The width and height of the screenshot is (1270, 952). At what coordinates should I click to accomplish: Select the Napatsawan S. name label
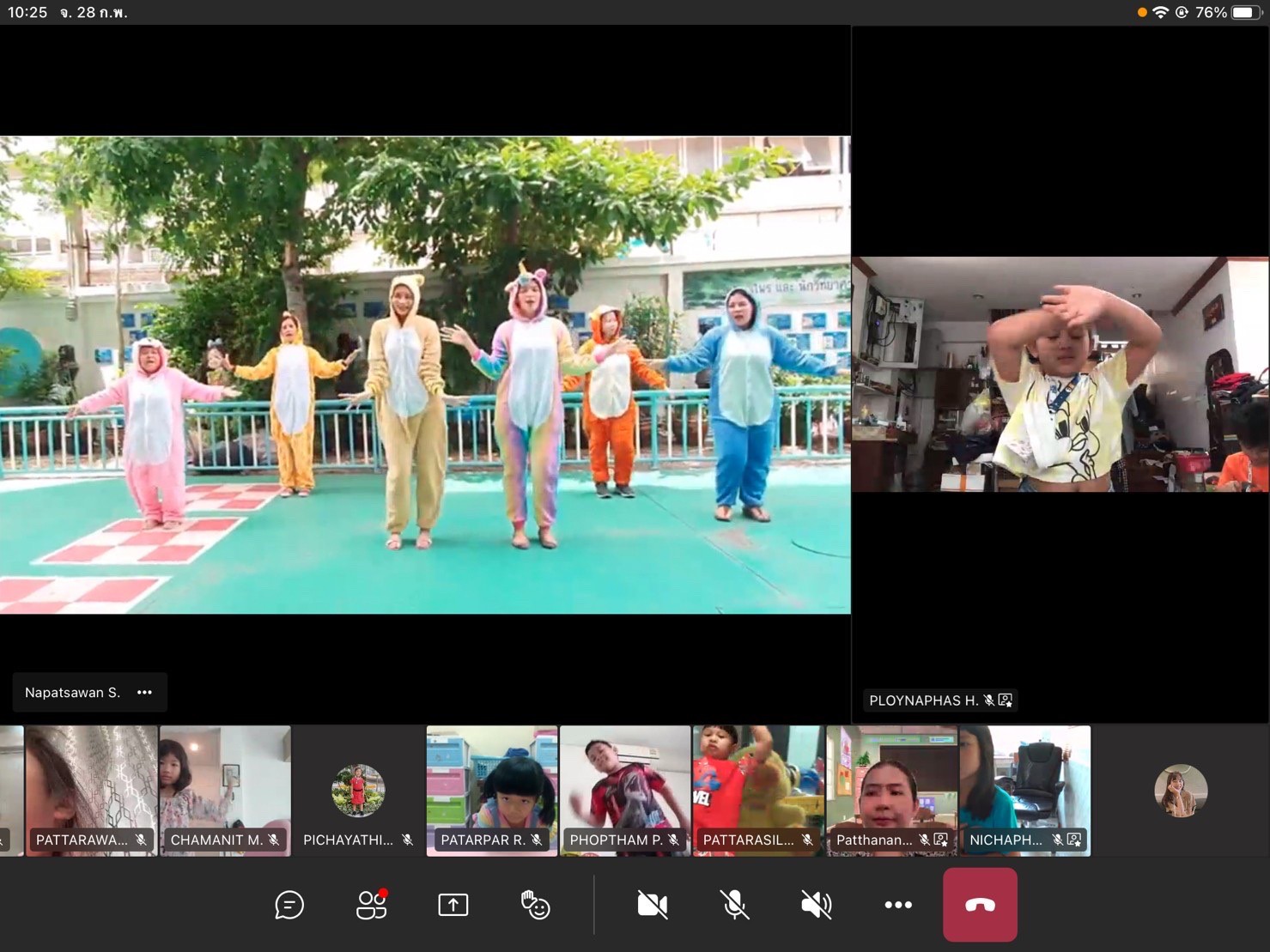(x=72, y=692)
